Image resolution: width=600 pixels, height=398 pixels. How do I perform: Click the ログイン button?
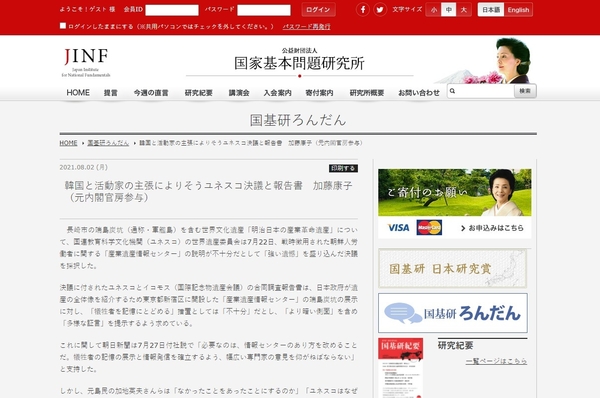click(318, 10)
